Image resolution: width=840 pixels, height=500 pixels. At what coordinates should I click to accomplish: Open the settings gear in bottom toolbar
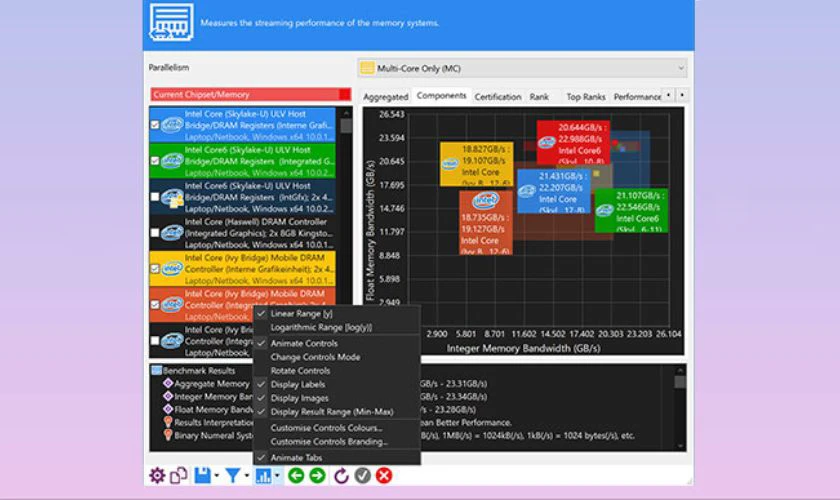(x=157, y=475)
